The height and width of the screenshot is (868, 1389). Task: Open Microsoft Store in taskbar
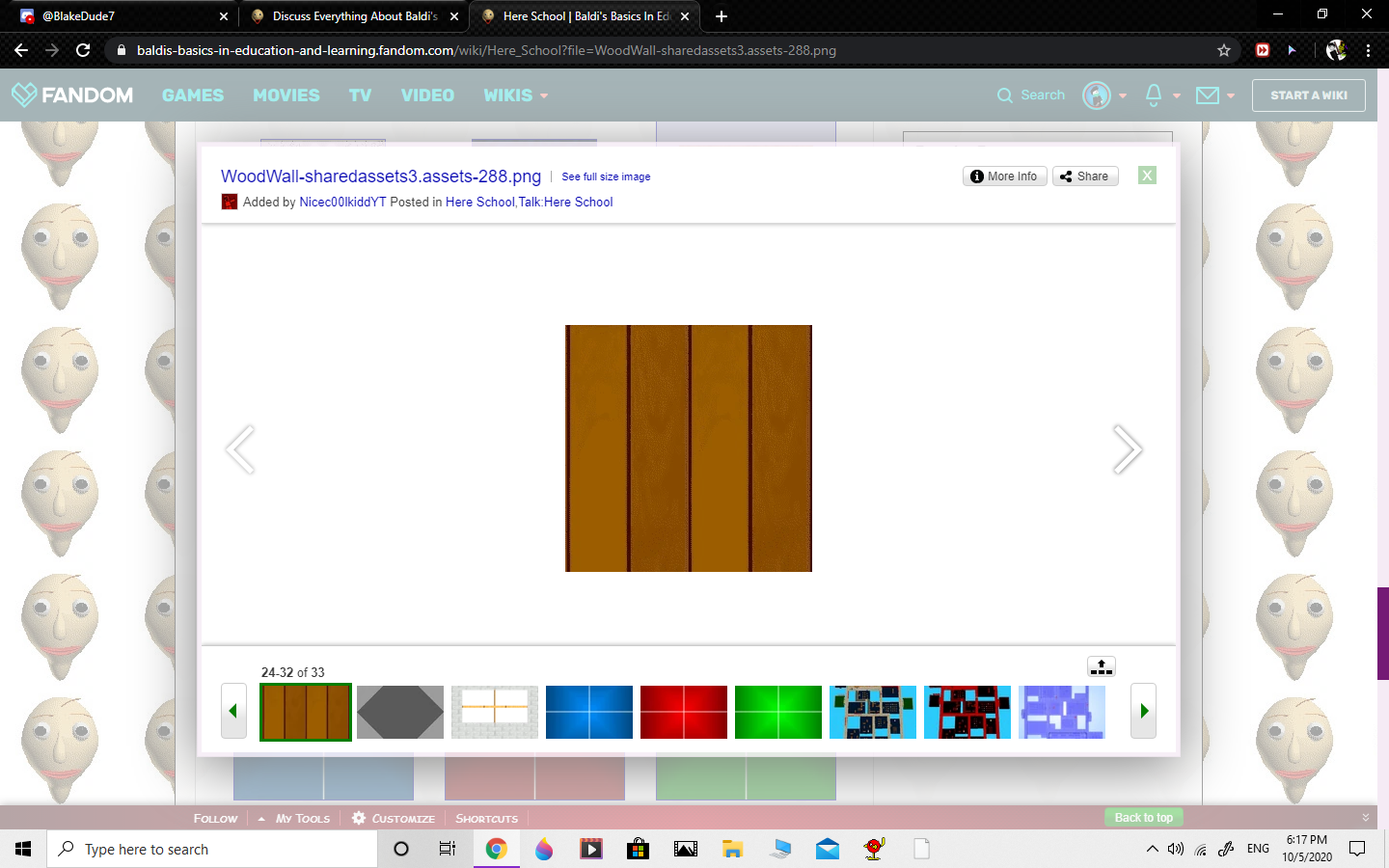tap(638, 849)
